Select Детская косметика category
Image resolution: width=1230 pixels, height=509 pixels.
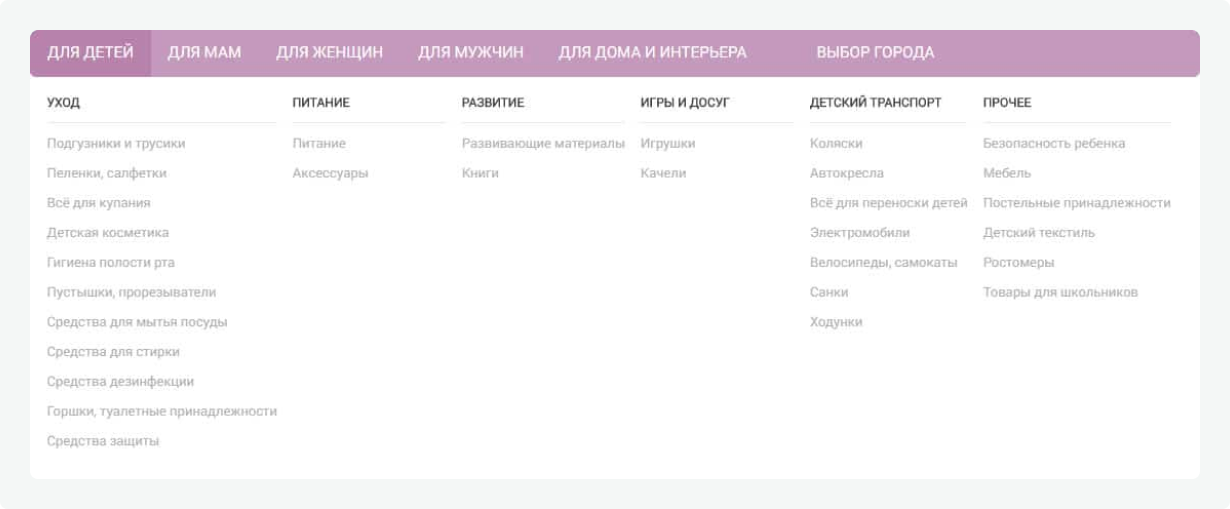click(x=108, y=233)
